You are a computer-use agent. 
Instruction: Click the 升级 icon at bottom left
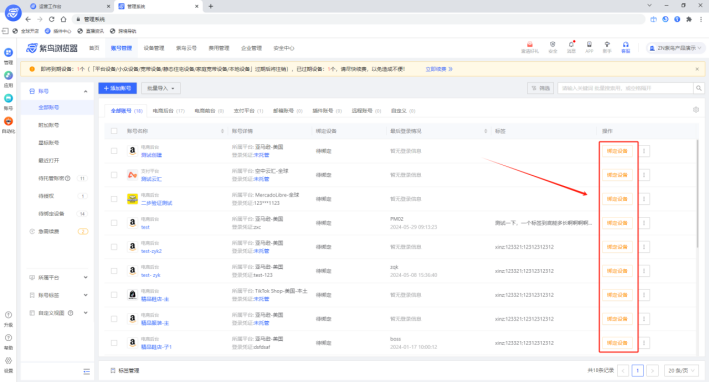click(x=8, y=315)
